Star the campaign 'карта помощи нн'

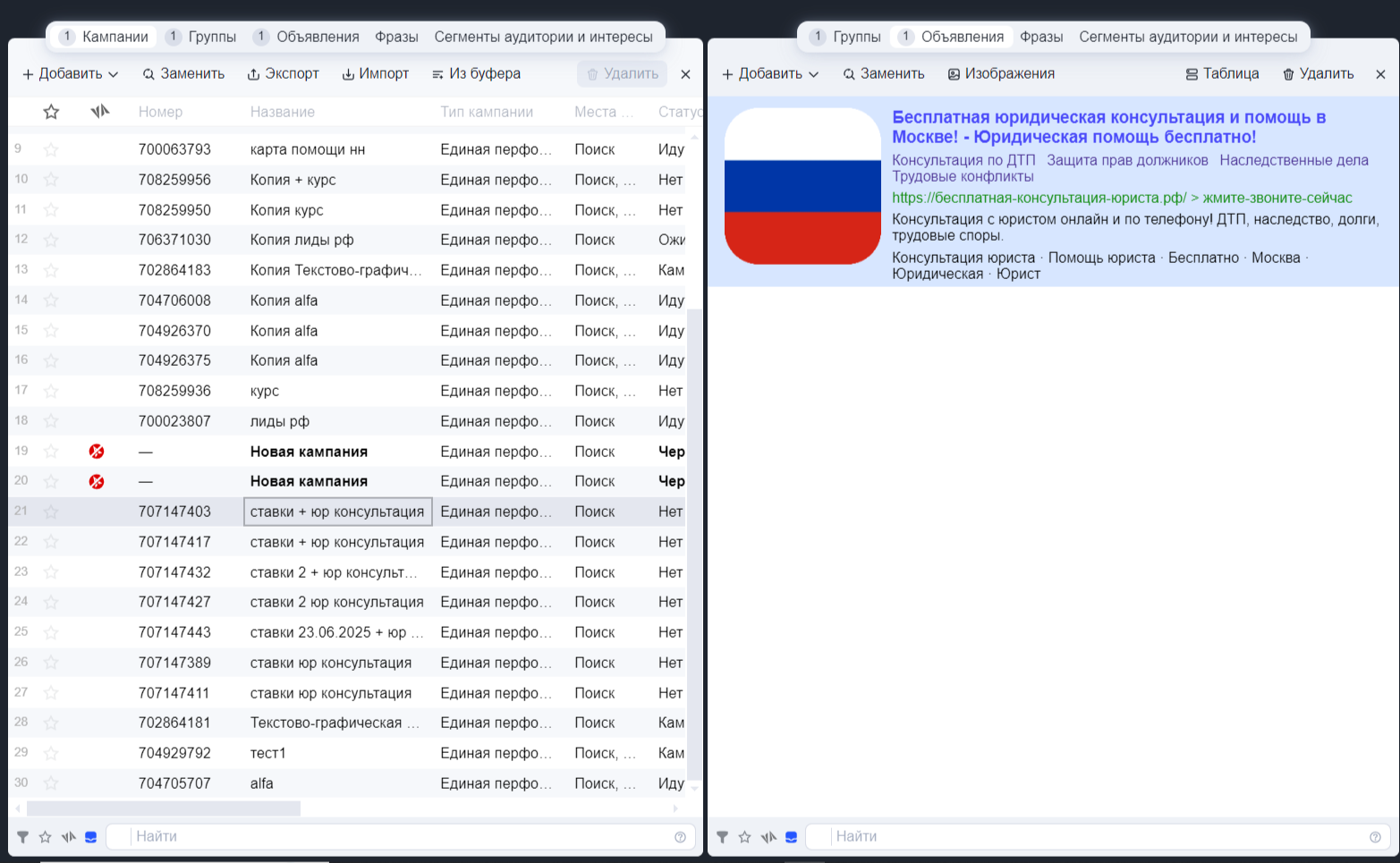[x=51, y=149]
